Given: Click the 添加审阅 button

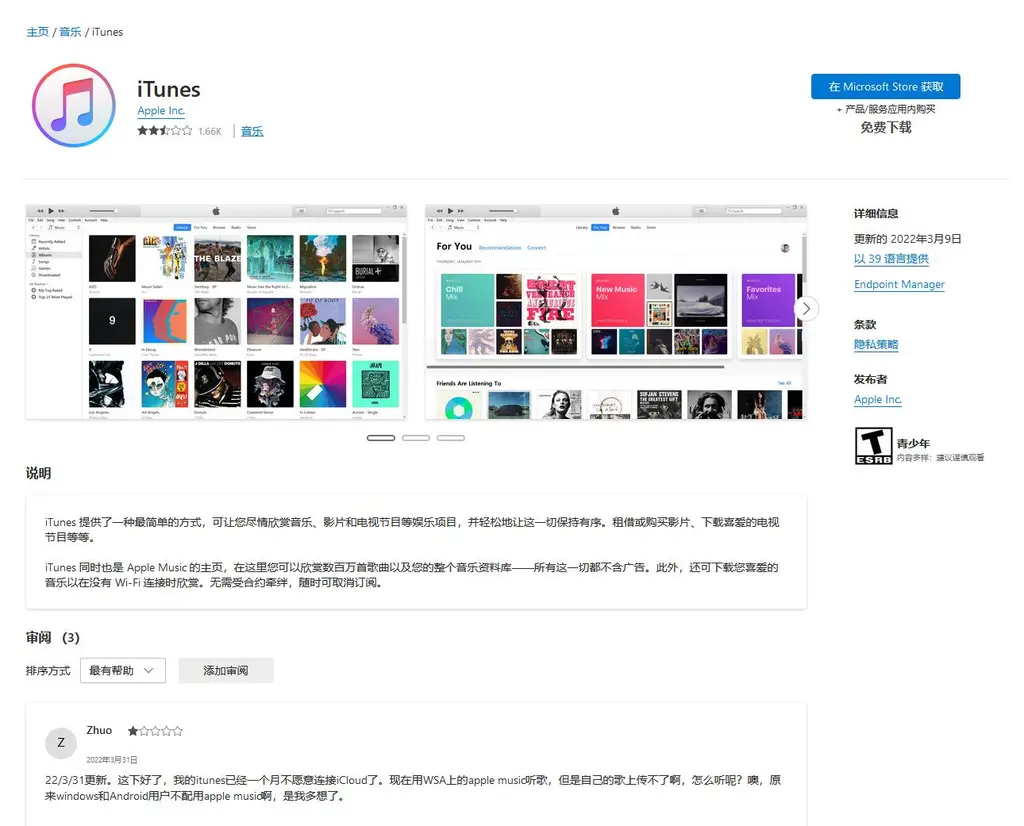Looking at the screenshot, I should pyautogui.click(x=225, y=671).
